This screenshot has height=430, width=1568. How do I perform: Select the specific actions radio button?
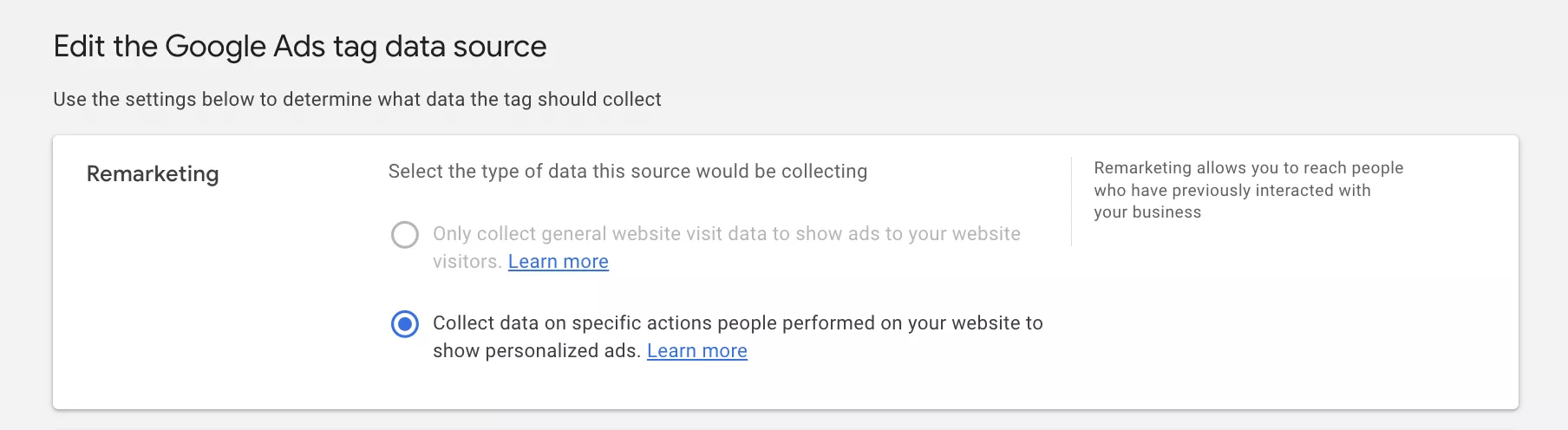click(x=404, y=324)
